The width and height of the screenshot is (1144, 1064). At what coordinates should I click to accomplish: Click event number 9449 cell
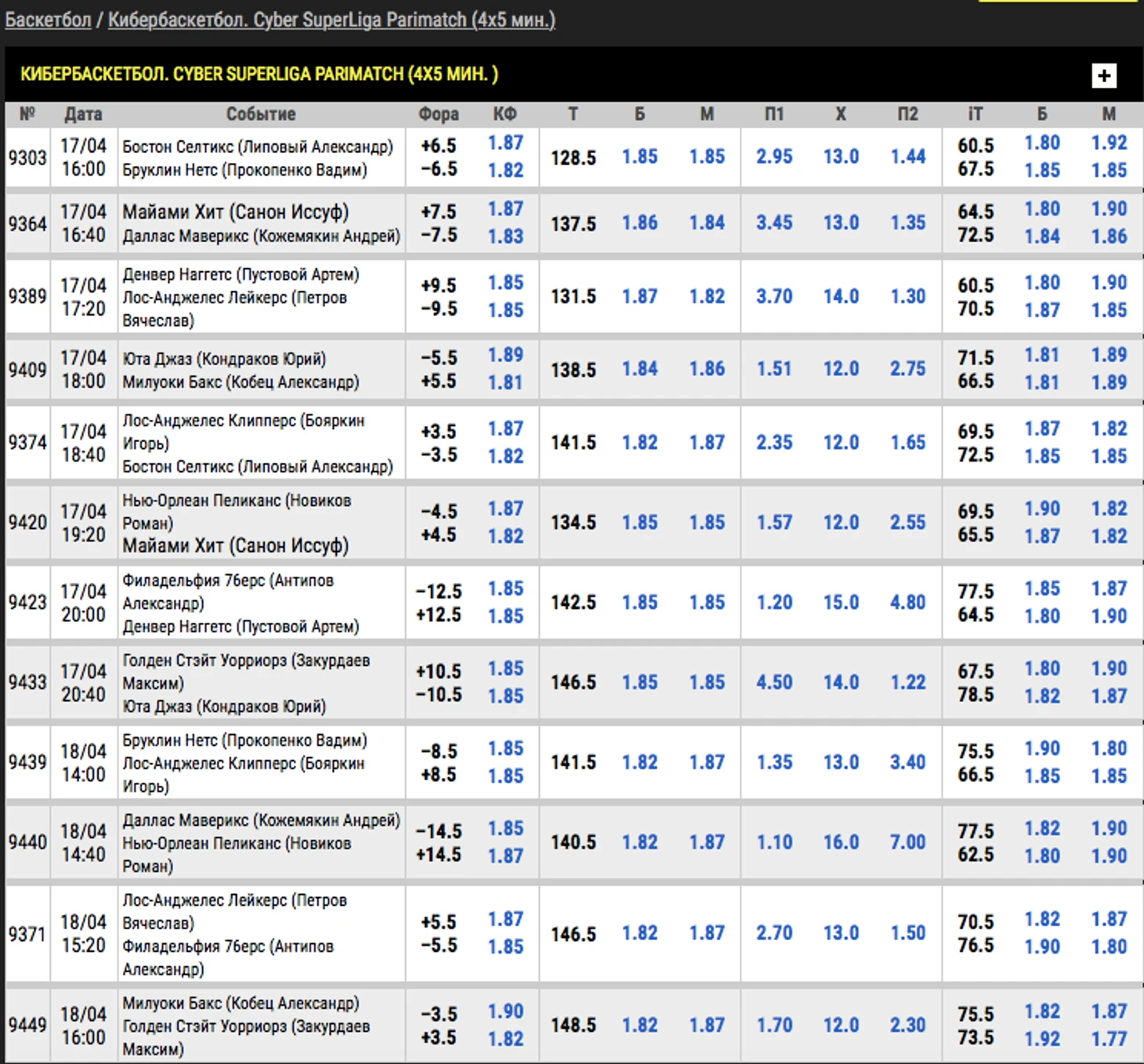click(x=27, y=1025)
